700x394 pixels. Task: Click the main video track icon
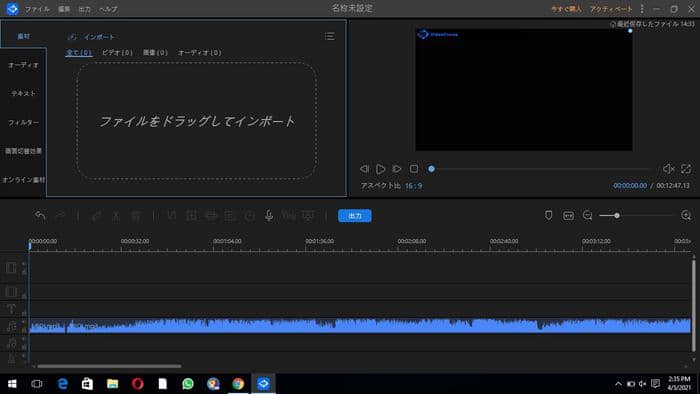pos(11,268)
